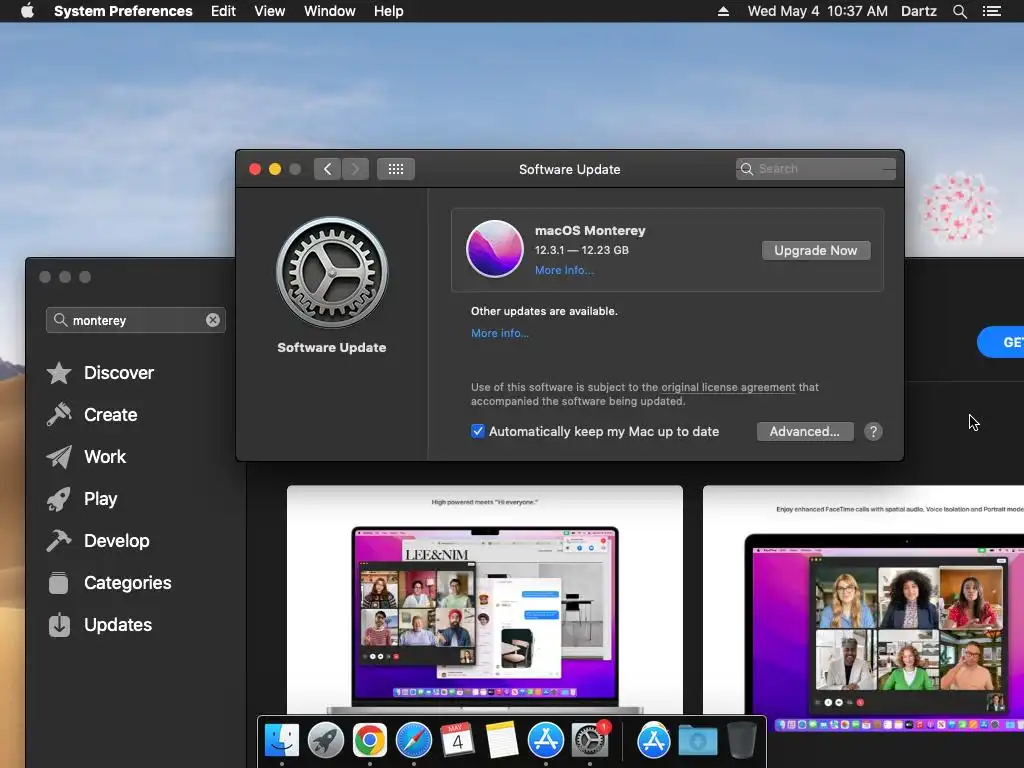1024x768 pixels.
Task: Open More Info link under macOS Monterey
Action: (564, 270)
